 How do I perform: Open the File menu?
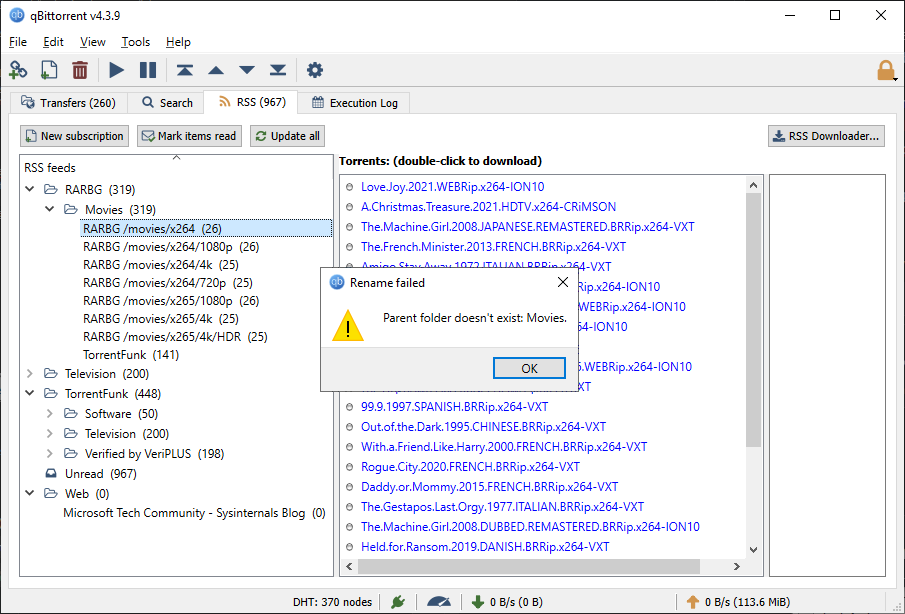(18, 42)
